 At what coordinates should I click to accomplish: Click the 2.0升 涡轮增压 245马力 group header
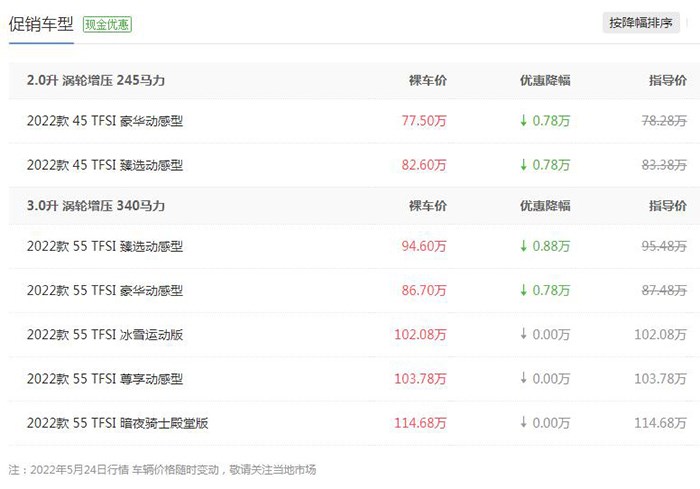tap(96, 80)
